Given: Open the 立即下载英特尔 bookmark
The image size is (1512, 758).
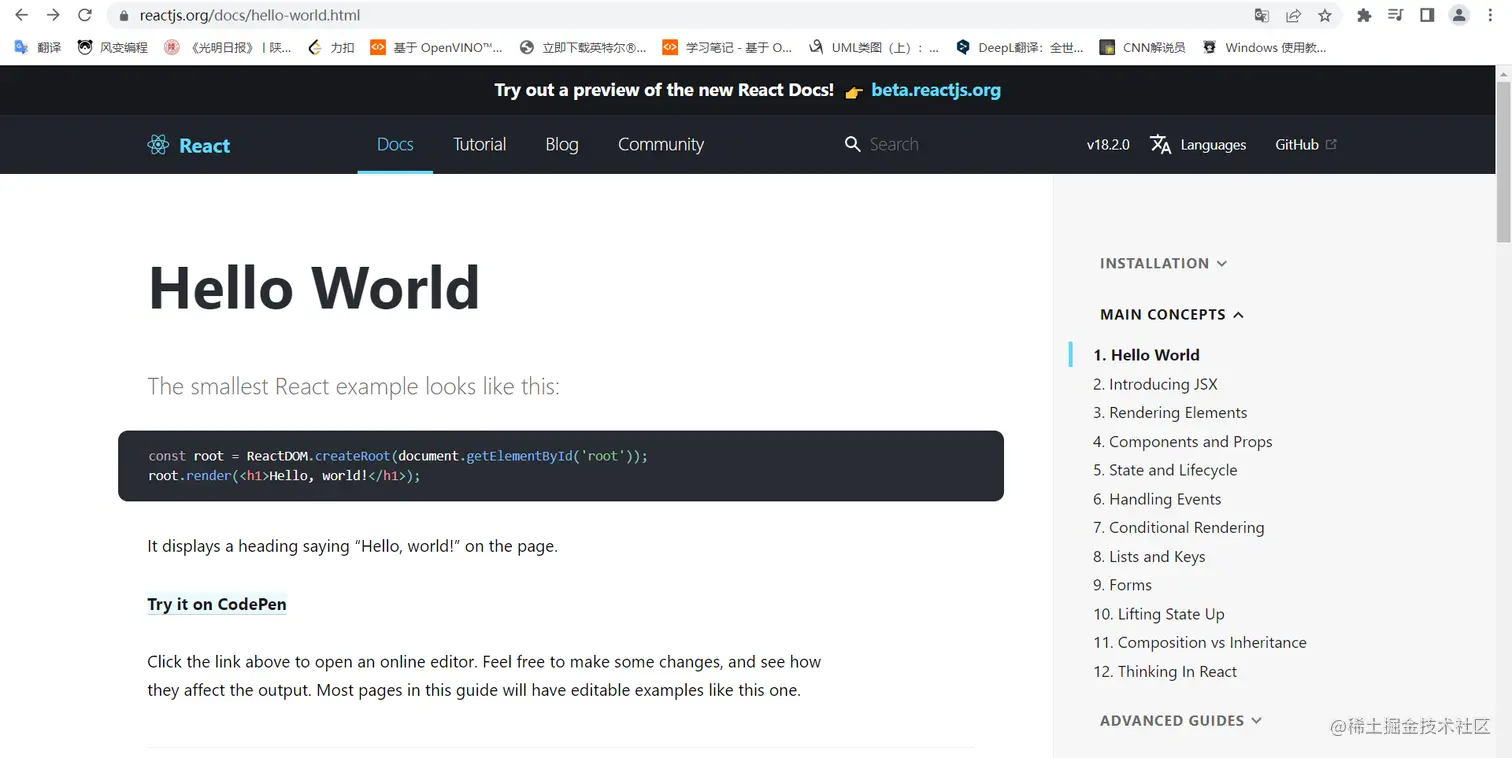Looking at the screenshot, I should coord(583,47).
